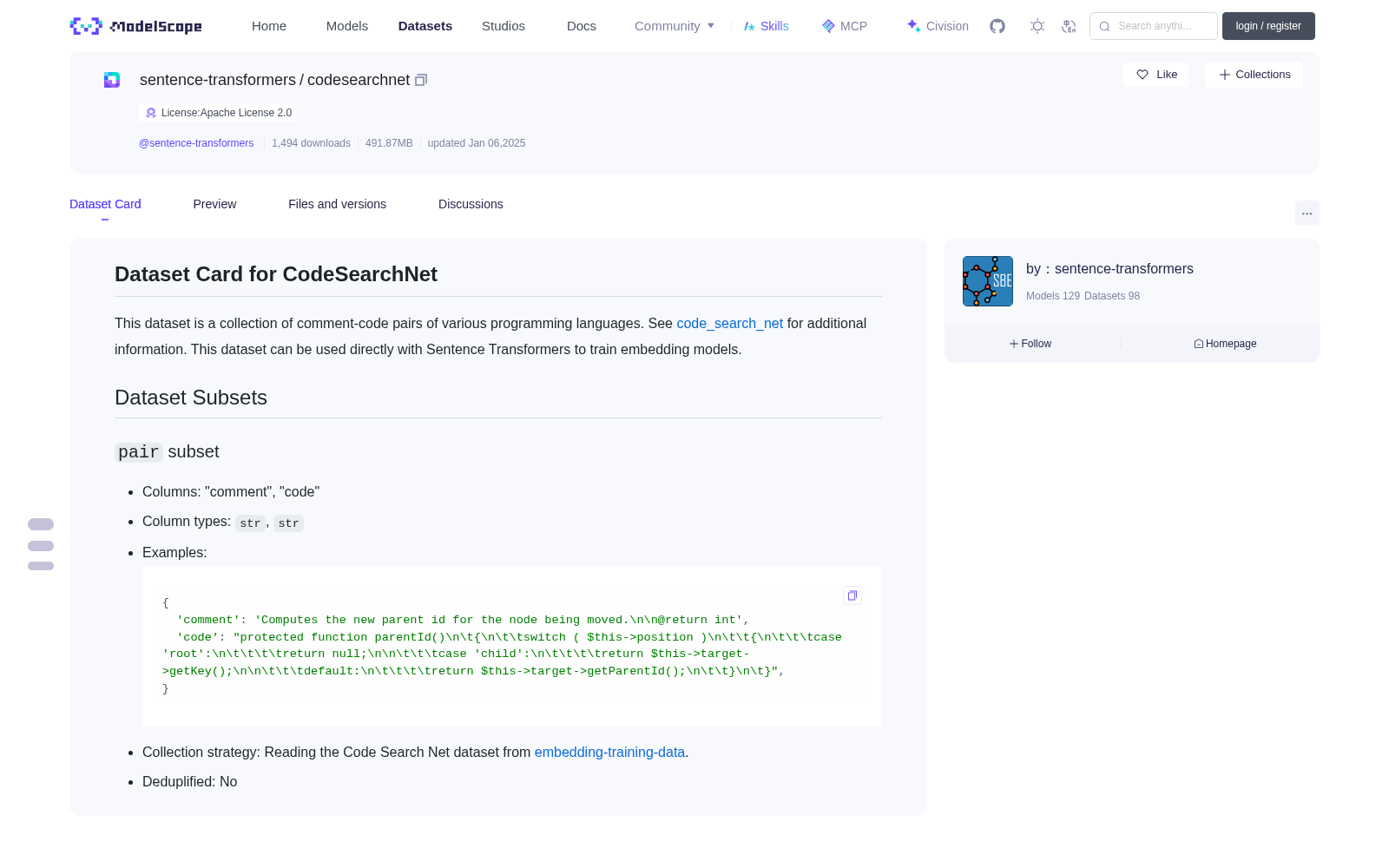Click the ModelScope logo
1389x868 pixels.
pos(136,26)
